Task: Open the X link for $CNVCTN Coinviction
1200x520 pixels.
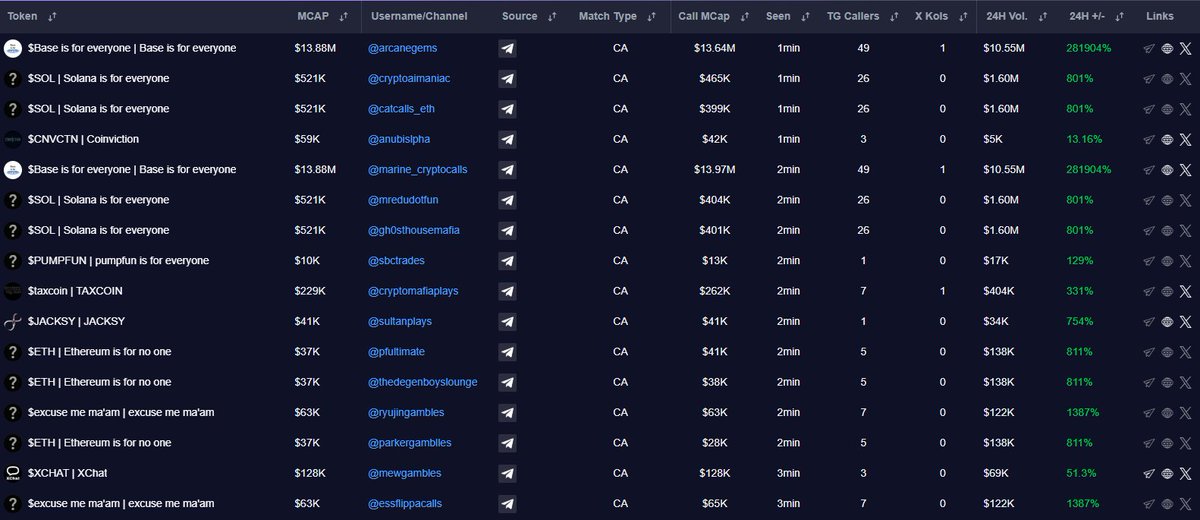Action: coord(1186,139)
